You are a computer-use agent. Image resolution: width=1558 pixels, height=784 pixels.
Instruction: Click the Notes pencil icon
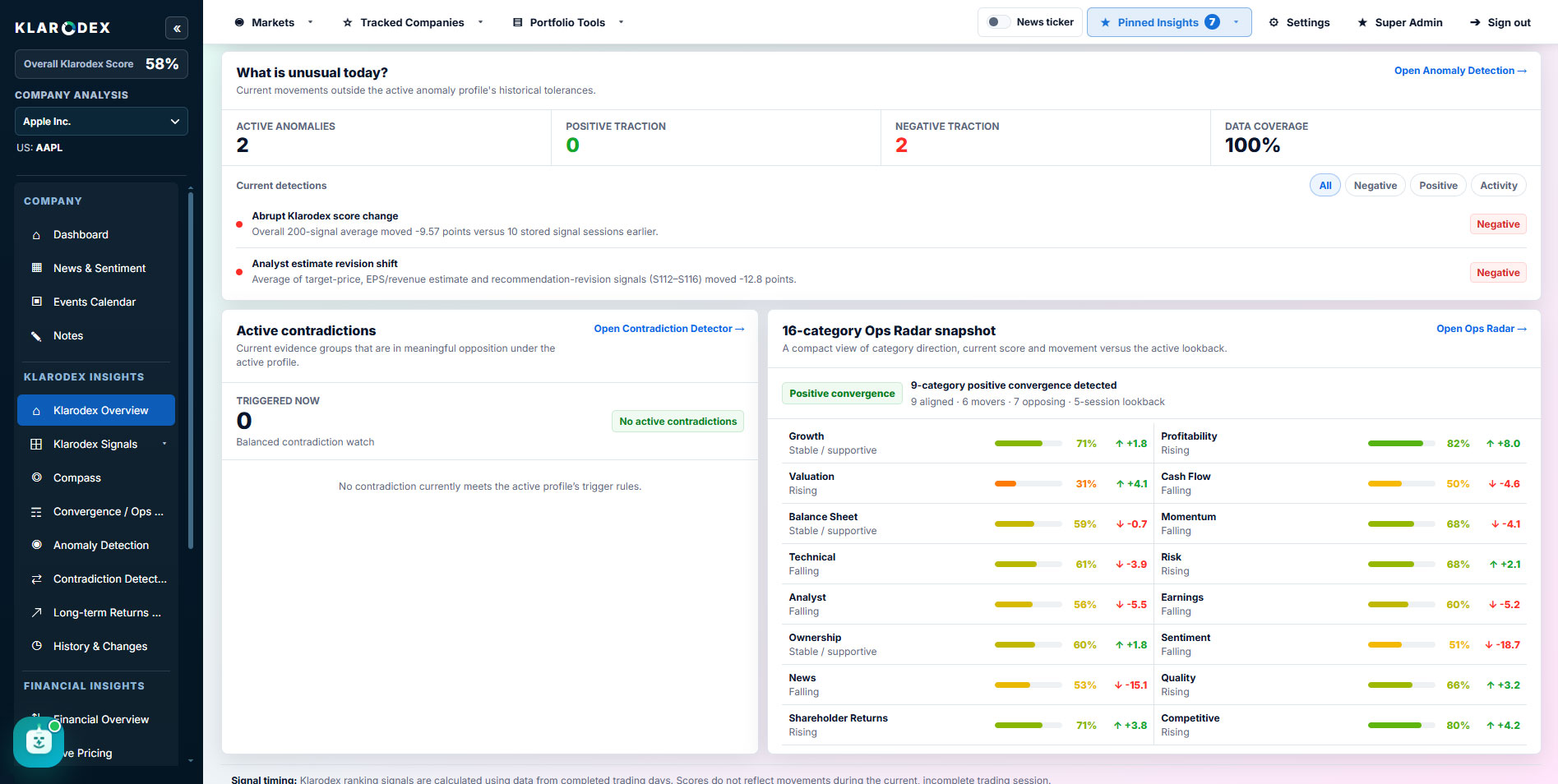36,335
